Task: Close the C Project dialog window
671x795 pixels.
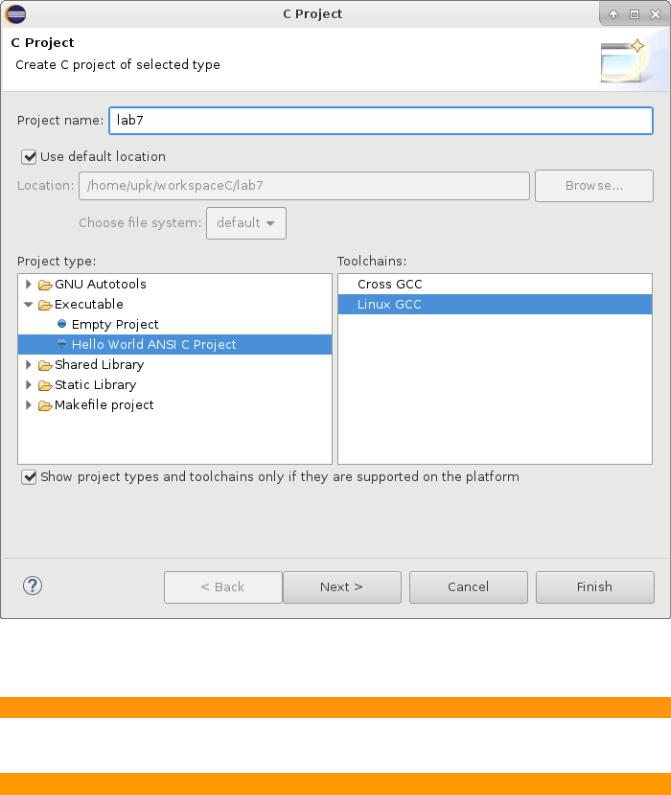Action: pos(655,14)
